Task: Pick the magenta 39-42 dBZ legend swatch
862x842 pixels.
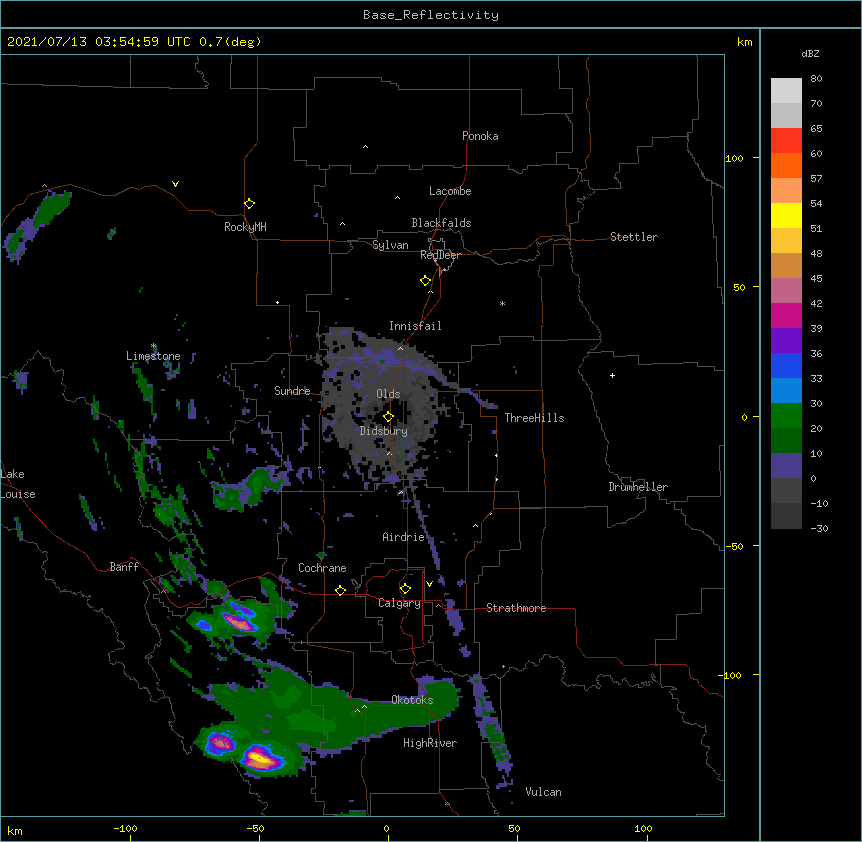Action: (786, 315)
